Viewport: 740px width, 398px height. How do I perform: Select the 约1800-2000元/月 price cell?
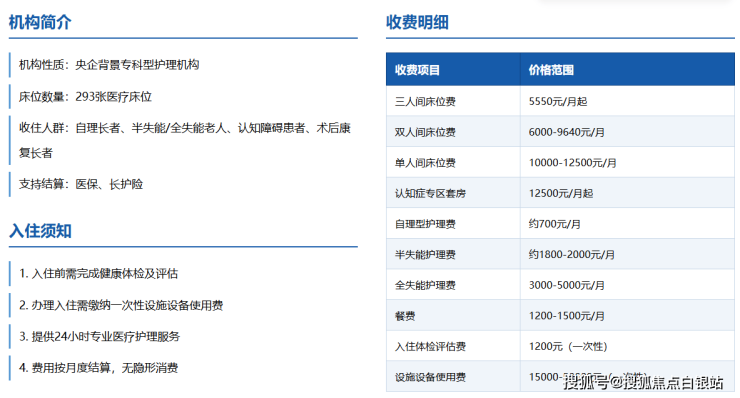pyautogui.click(x=627, y=254)
